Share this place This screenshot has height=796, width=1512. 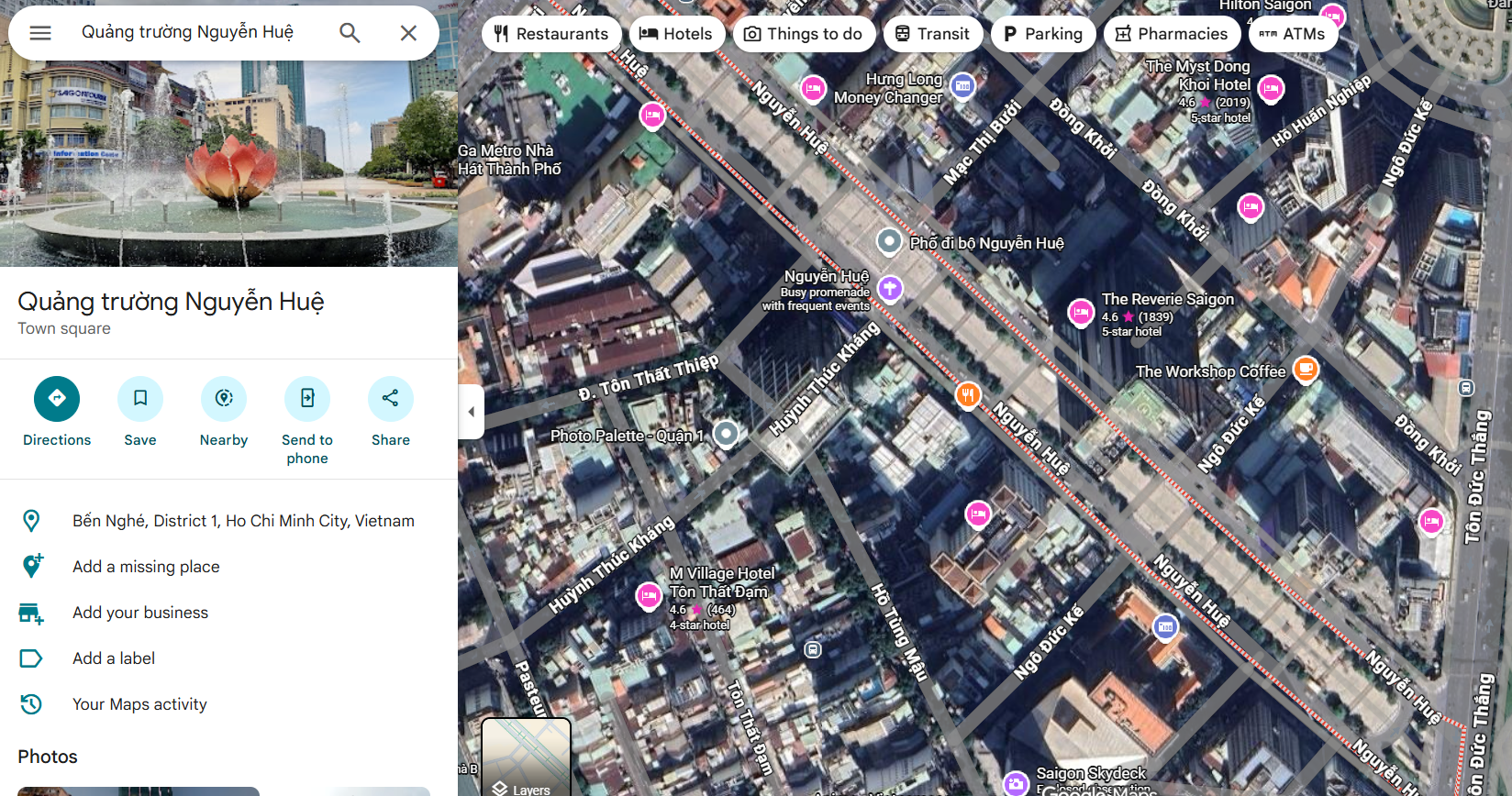click(391, 412)
